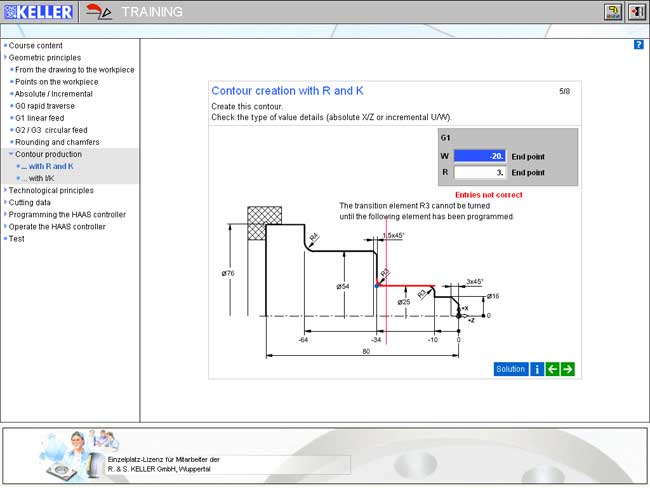Go to next page with right arrow
The height and width of the screenshot is (488, 650).
point(568,369)
